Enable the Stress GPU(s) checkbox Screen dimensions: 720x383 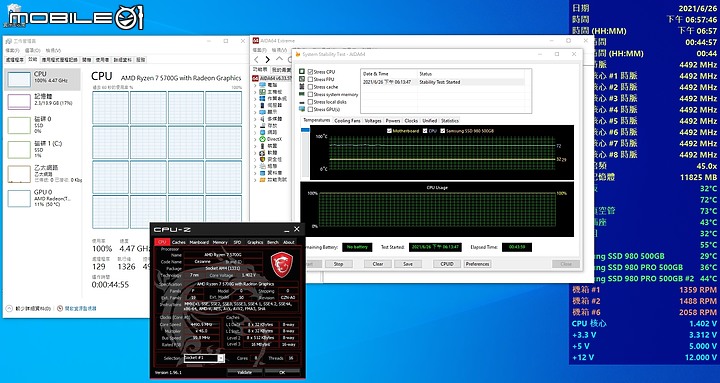310,109
